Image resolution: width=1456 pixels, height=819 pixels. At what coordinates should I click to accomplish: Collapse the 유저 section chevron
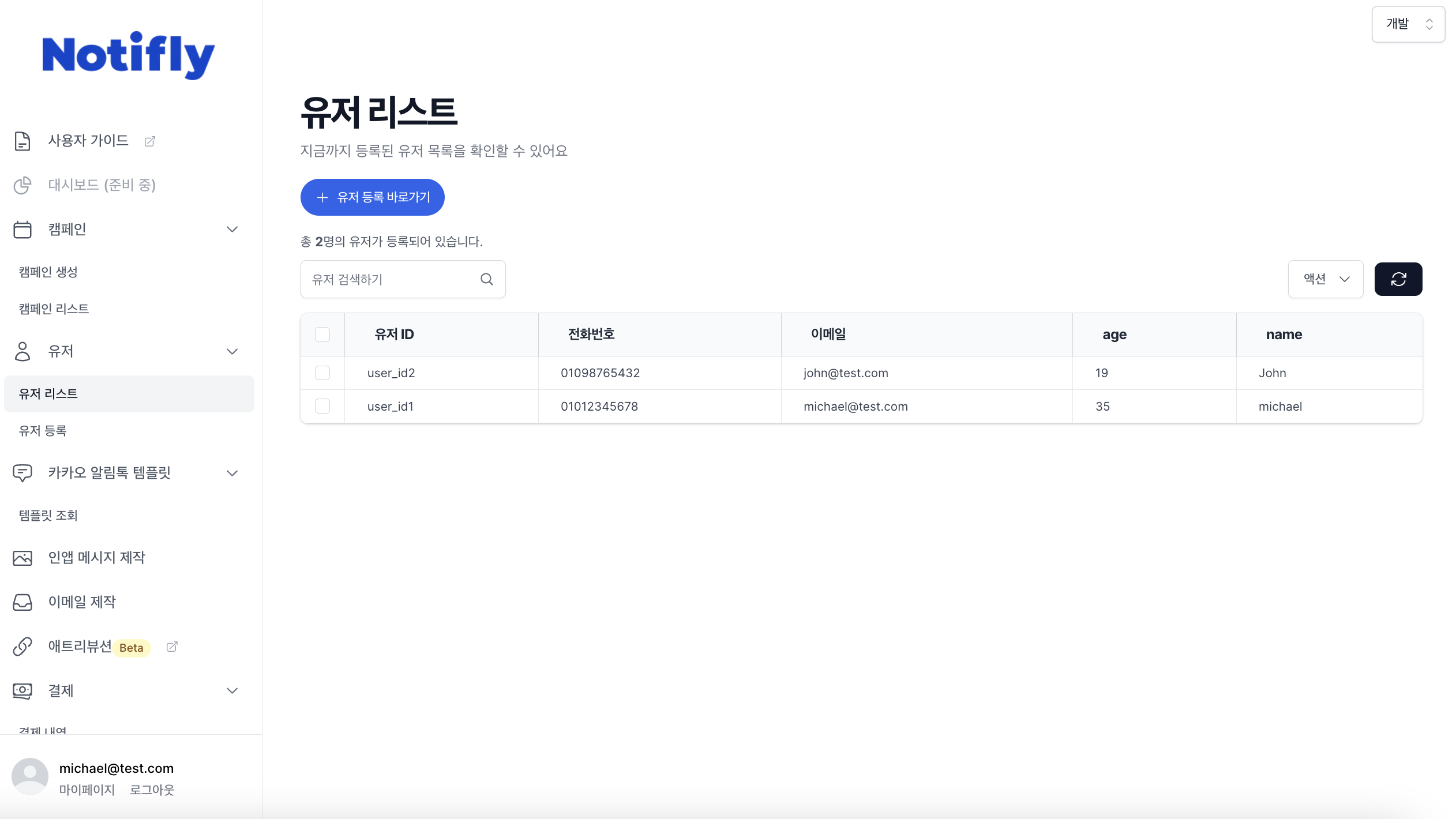click(232, 351)
